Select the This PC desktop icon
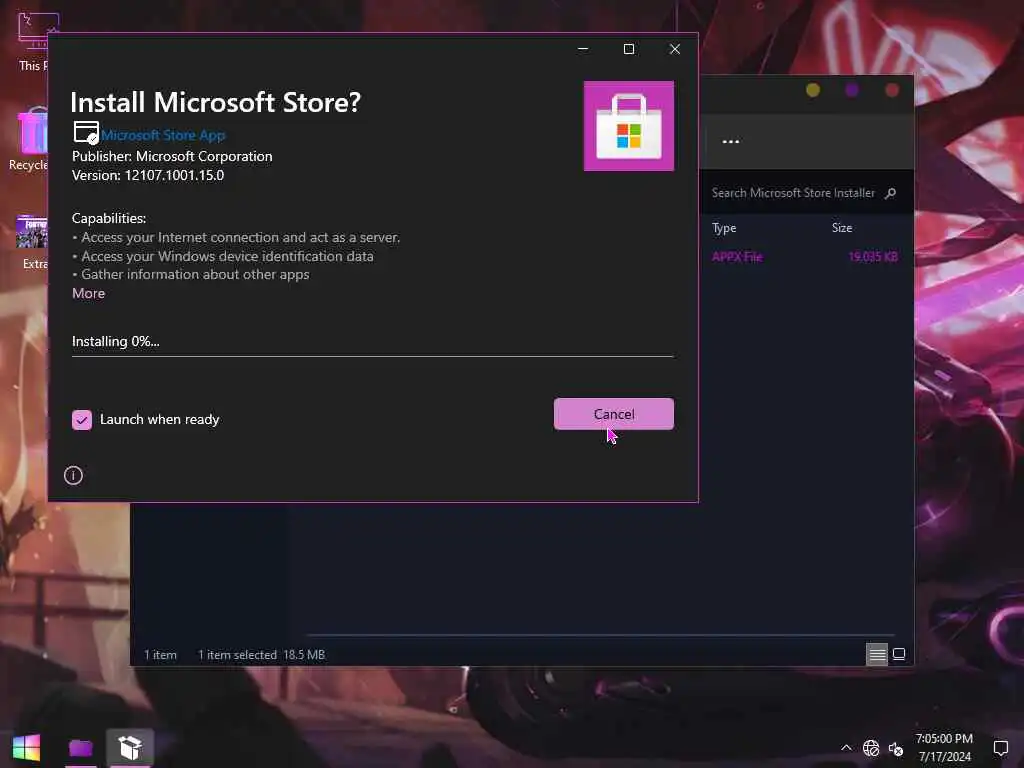Screen dimensions: 1024x768 click(33, 42)
